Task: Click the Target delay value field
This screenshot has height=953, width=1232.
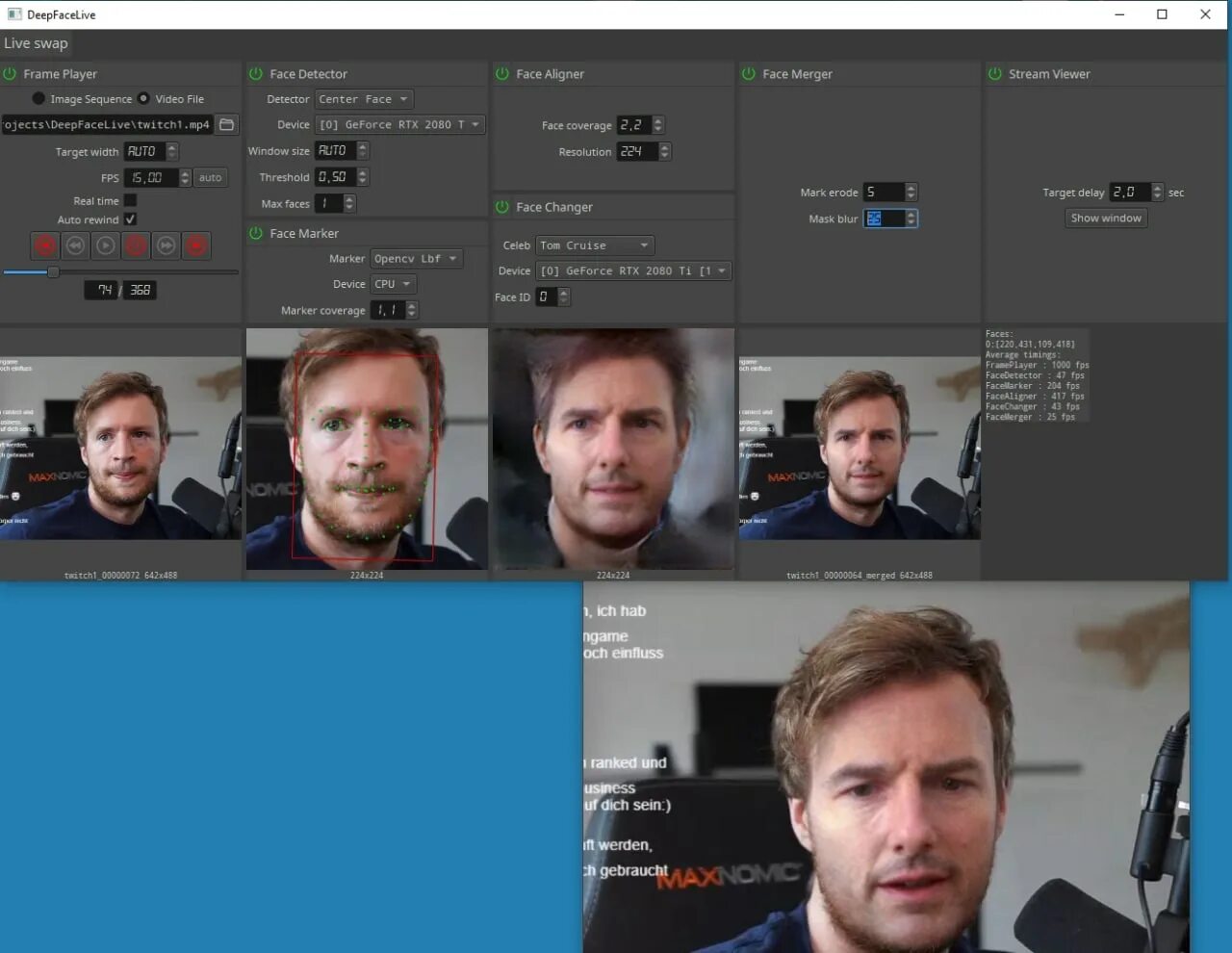Action: coord(1130,193)
